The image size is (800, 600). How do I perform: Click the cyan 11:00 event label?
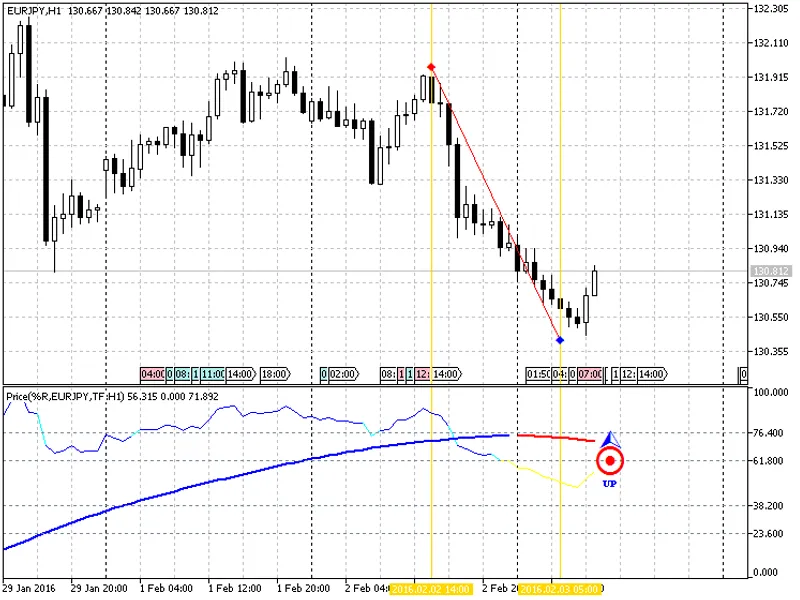tap(213, 374)
